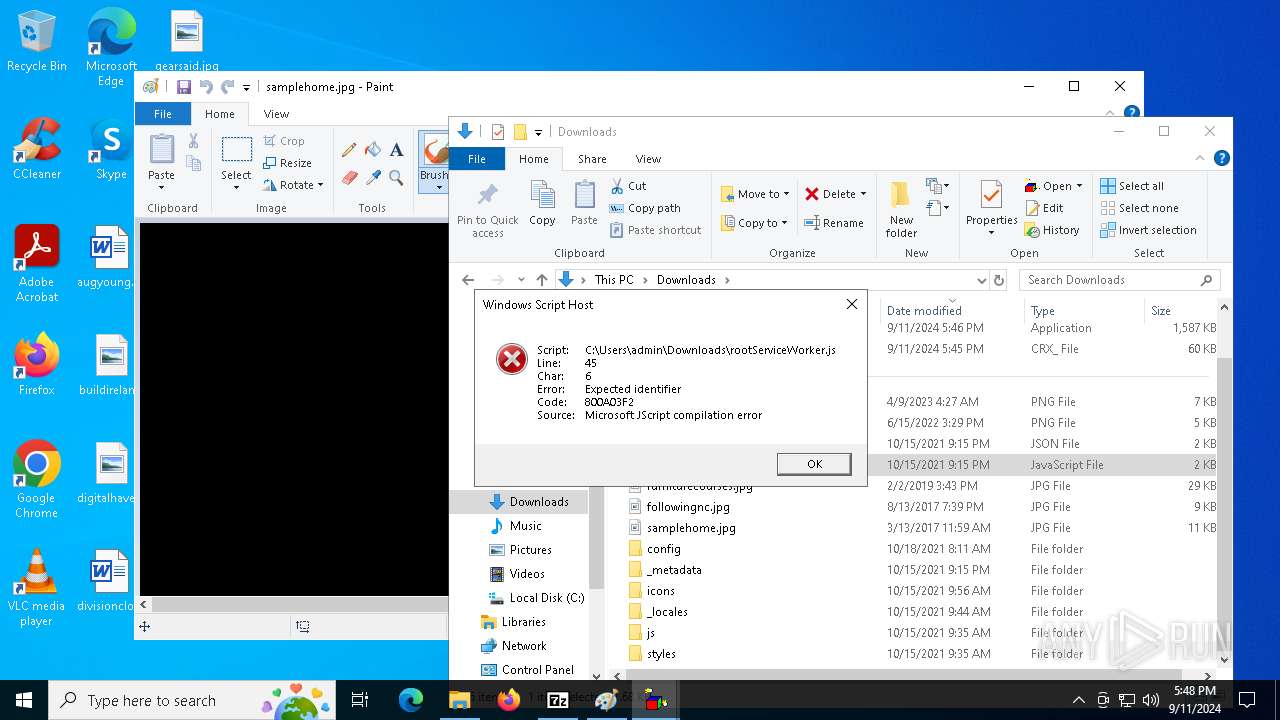Open the address bar history dropdown

[981, 280]
